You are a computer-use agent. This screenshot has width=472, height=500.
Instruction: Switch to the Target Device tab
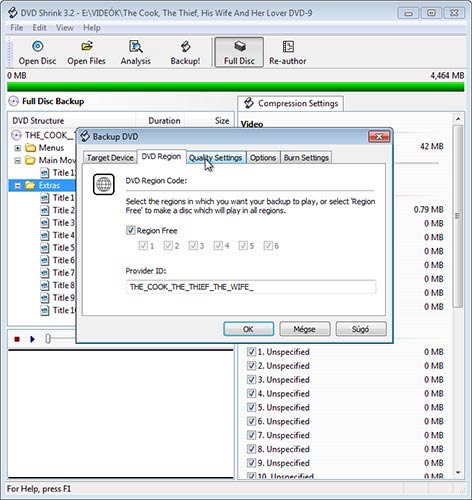click(110, 157)
